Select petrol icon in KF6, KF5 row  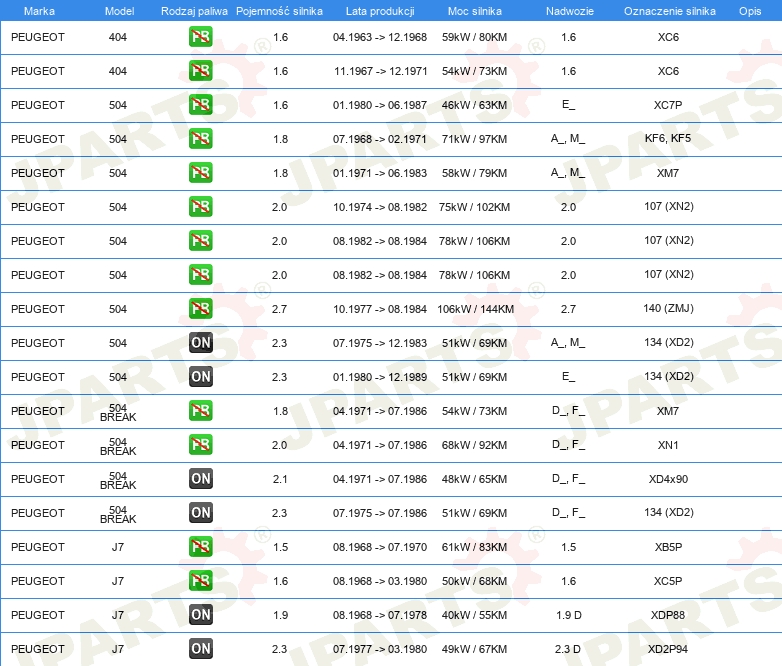[200, 139]
